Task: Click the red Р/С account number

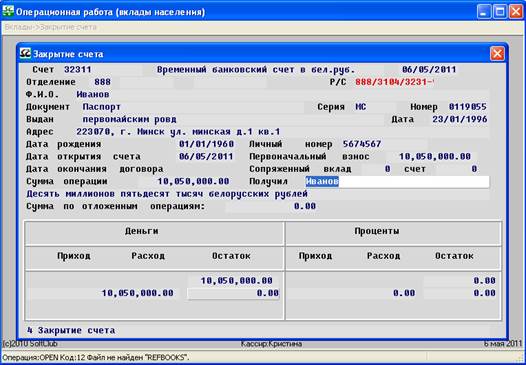Action: pyautogui.click(x=394, y=82)
